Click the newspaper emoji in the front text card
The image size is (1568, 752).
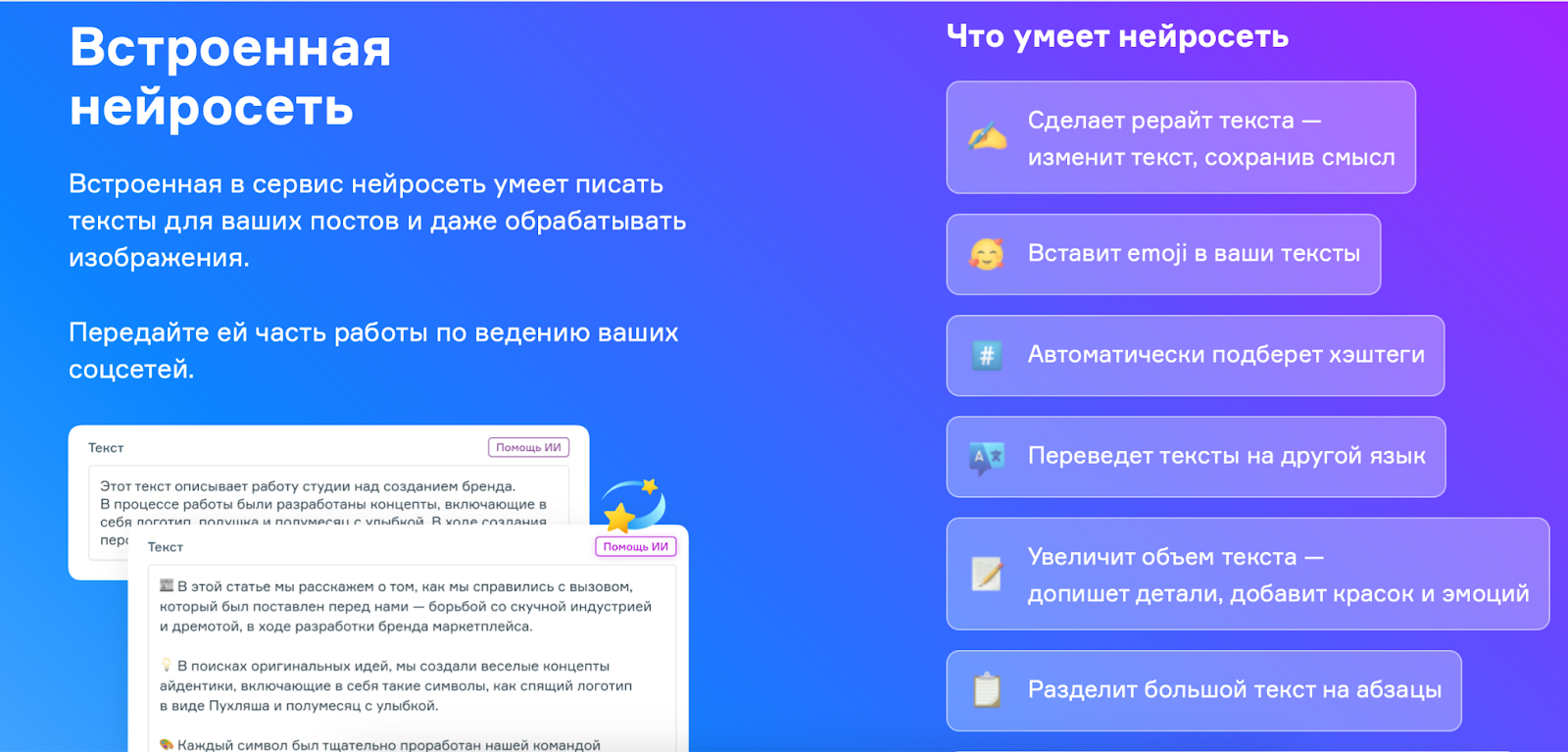[x=167, y=586]
